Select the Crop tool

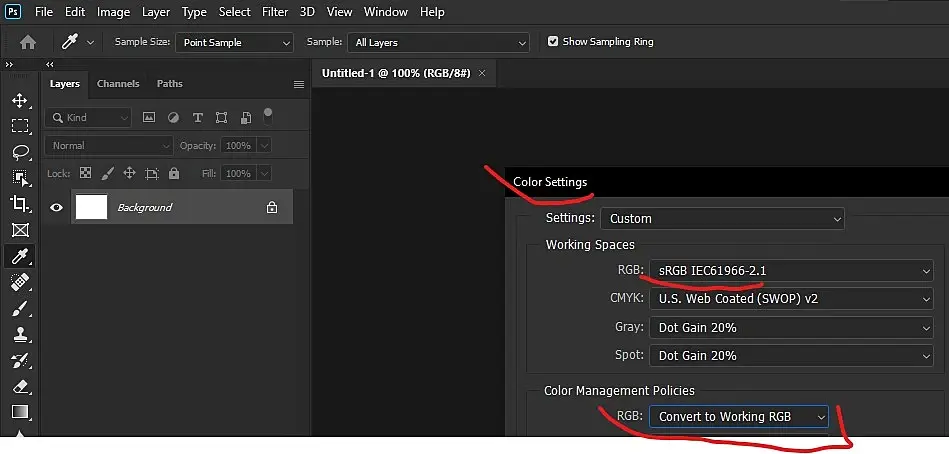[19, 204]
